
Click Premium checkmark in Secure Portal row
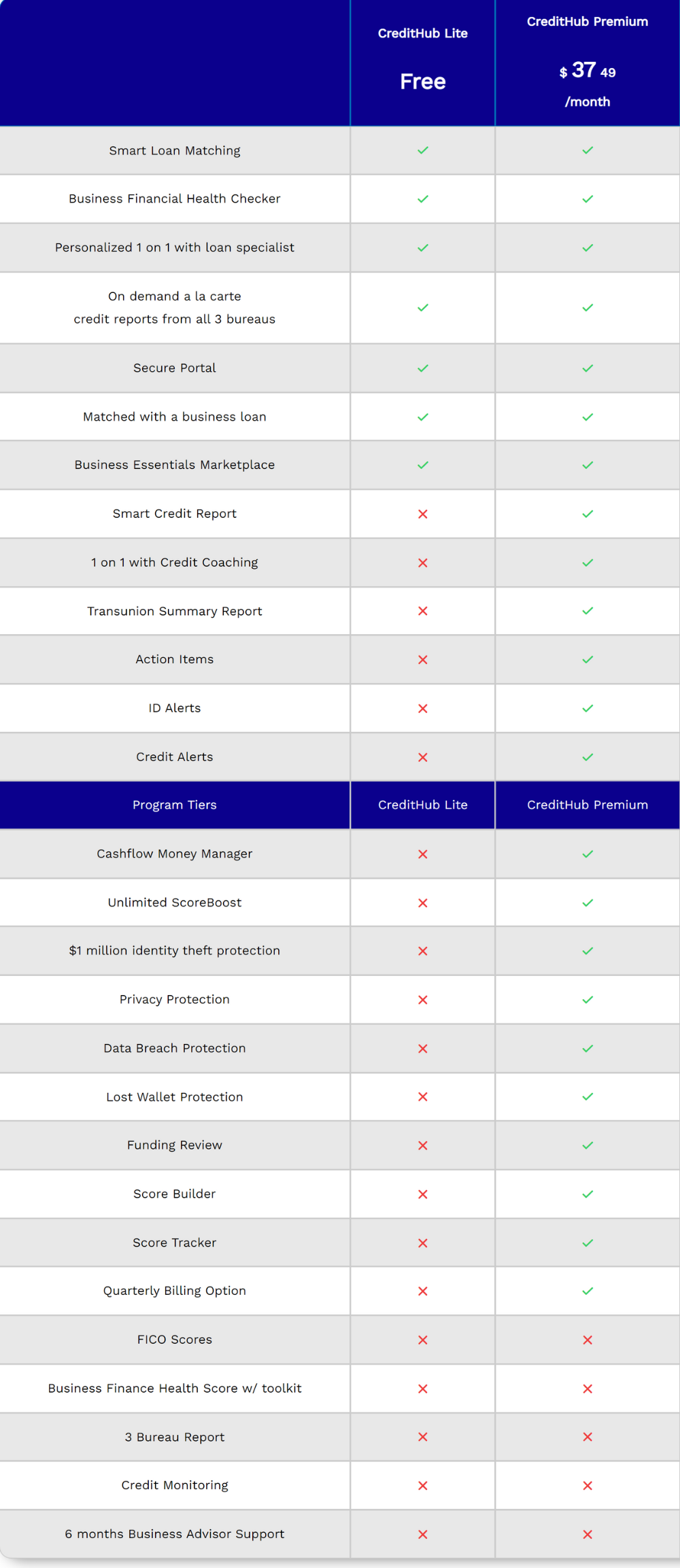pos(588,368)
